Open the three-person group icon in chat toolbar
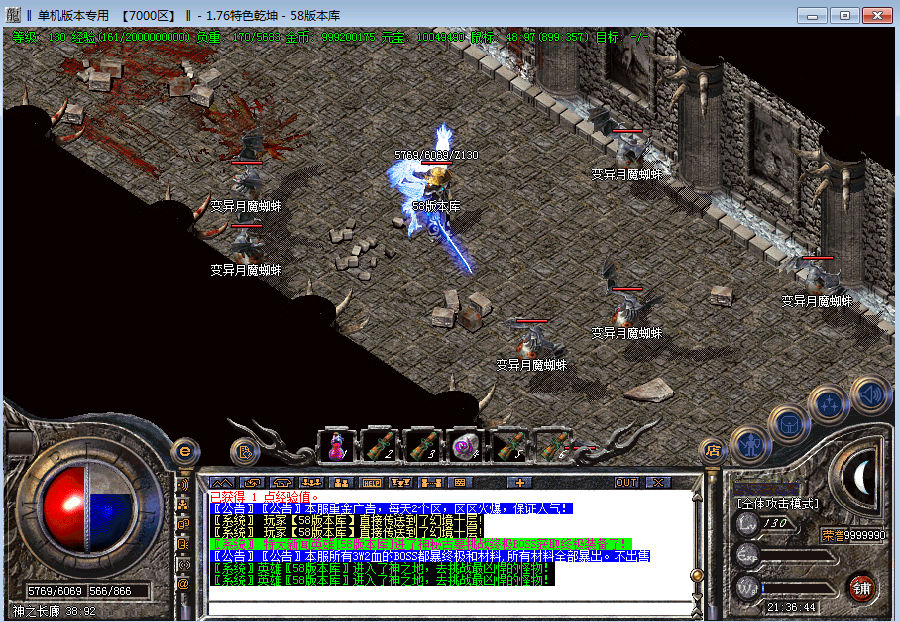 coord(312,483)
